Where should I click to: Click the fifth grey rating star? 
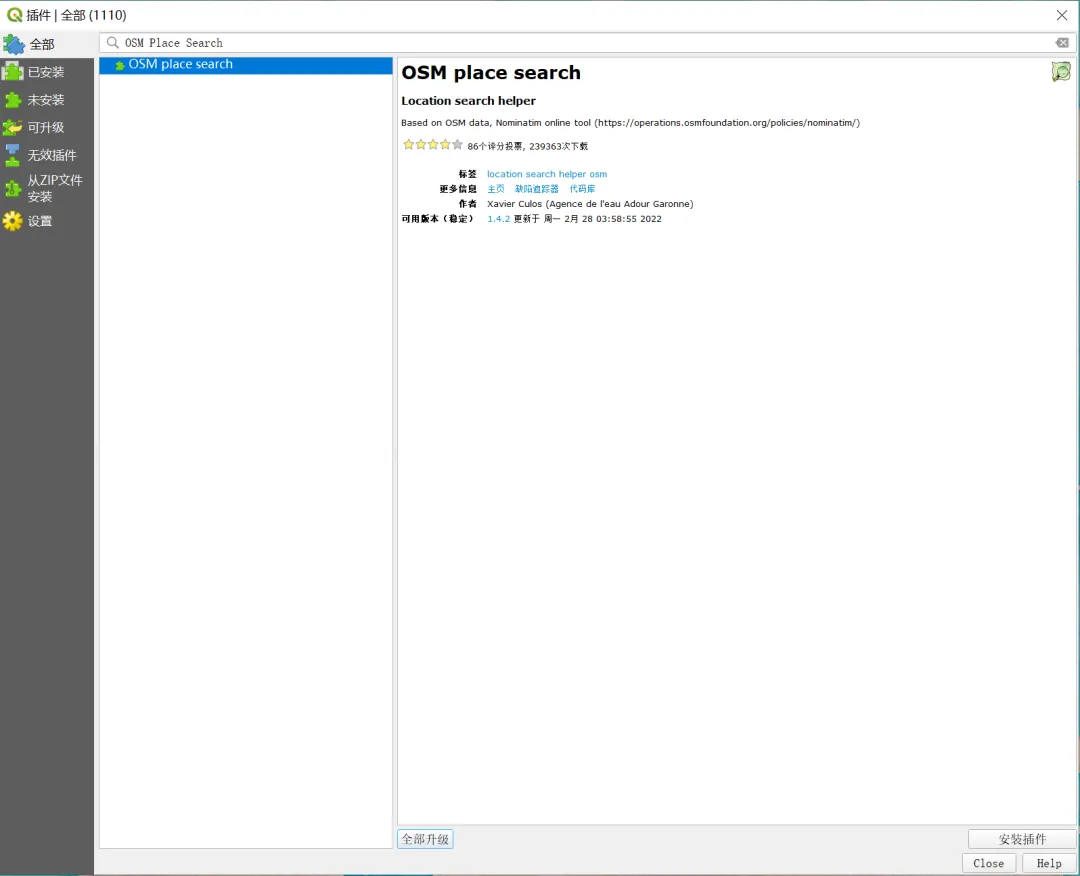(x=457, y=145)
